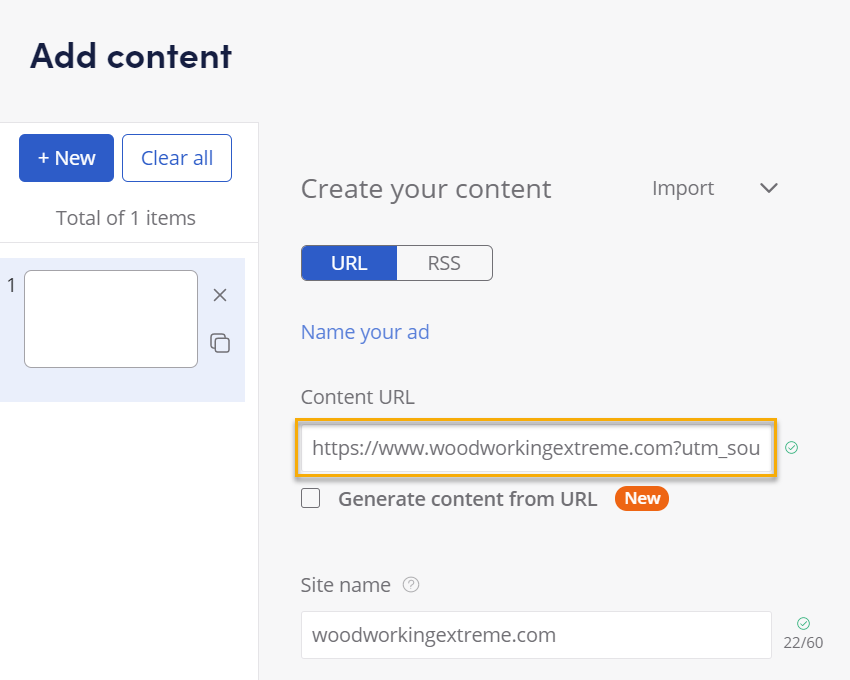Click the 22/60 character counter
The image size is (850, 680).
803,643
